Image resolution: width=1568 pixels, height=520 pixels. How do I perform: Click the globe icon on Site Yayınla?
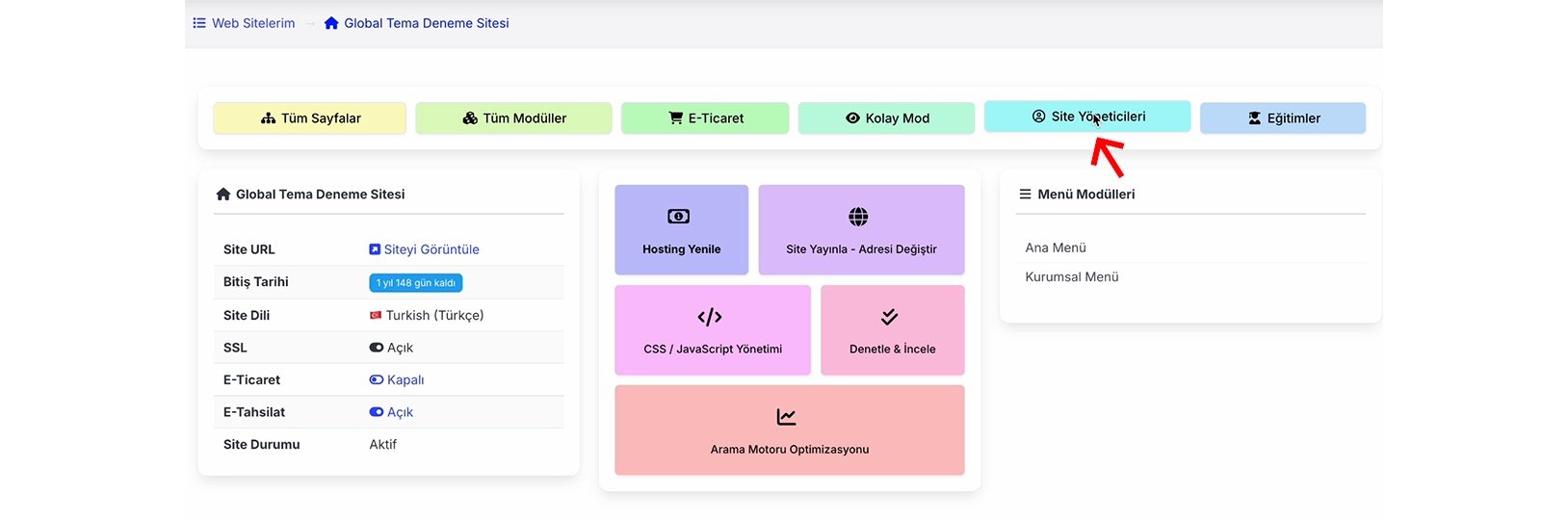858,217
